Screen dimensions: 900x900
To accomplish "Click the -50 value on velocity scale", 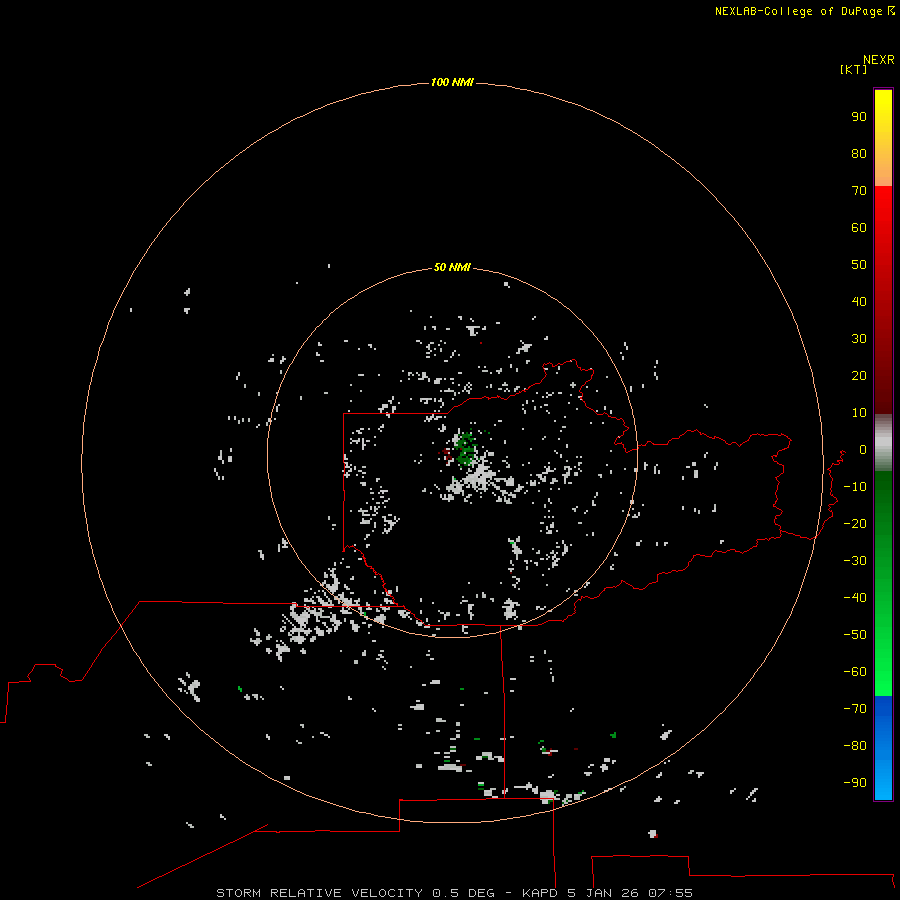I will [855, 635].
